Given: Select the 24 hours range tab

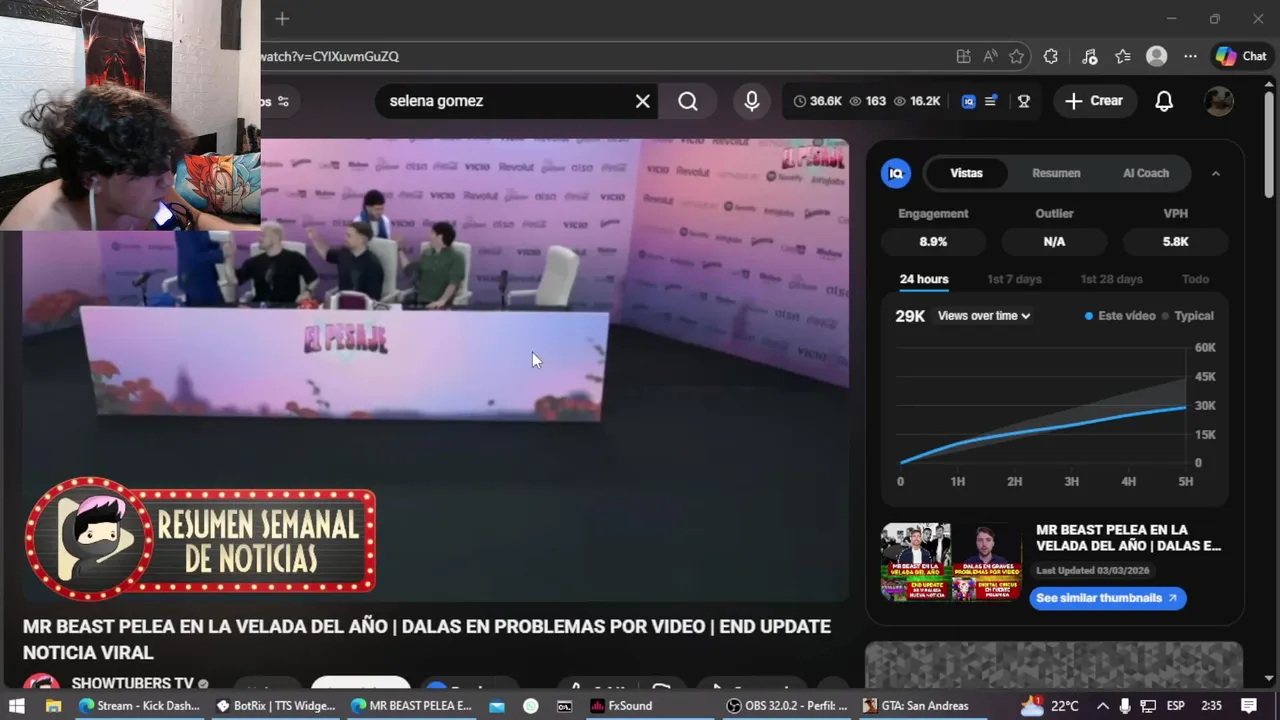Looking at the screenshot, I should point(924,280).
